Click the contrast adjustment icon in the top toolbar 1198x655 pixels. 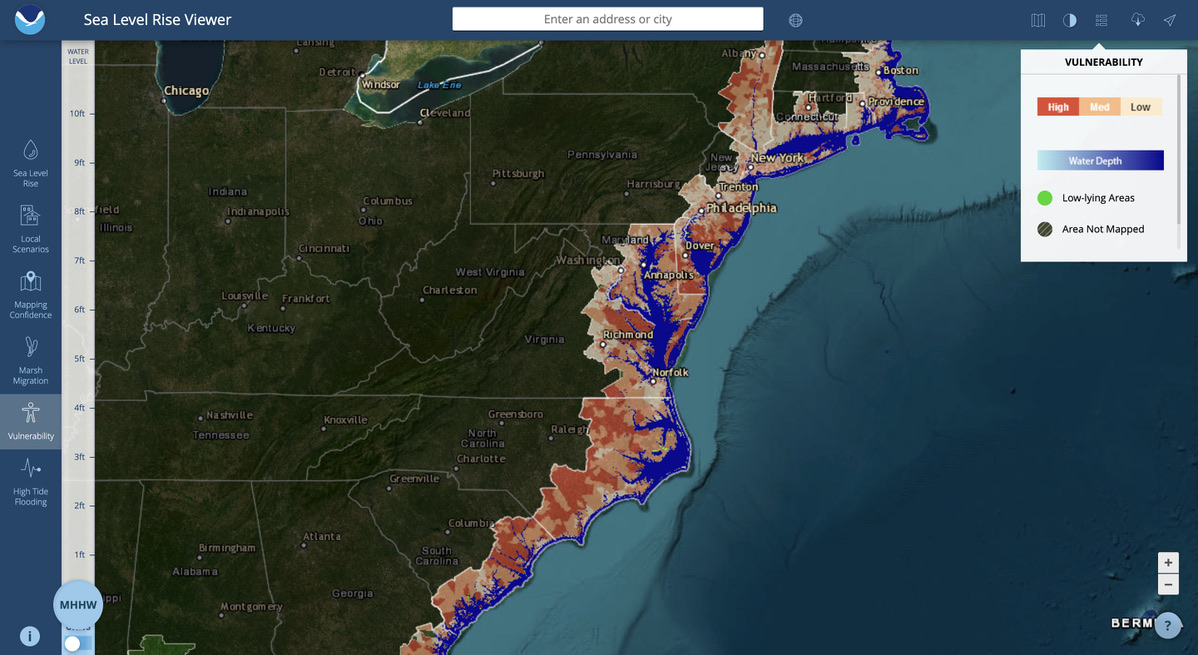tap(1070, 20)
